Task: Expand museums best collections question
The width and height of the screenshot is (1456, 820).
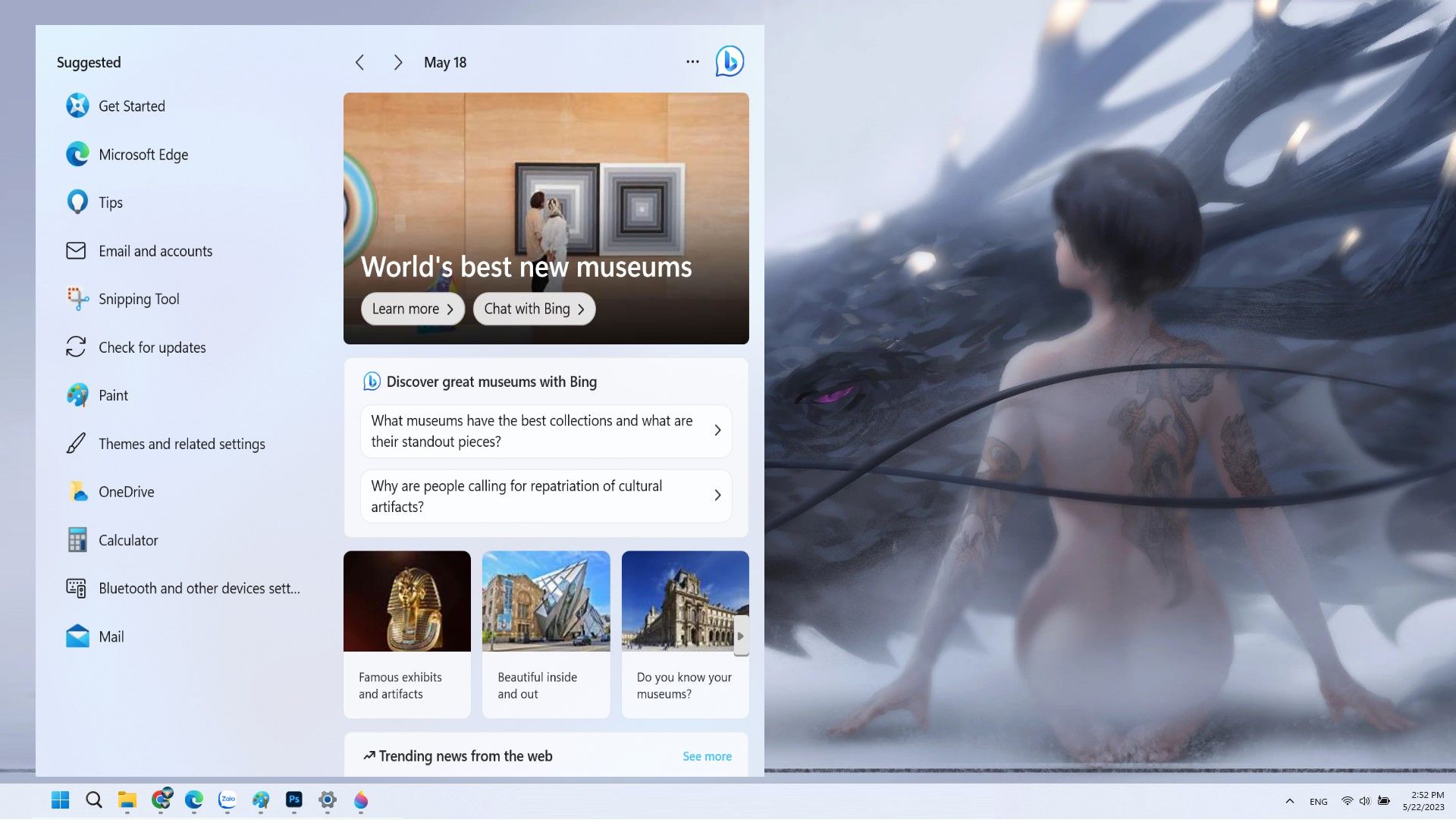Action: (546, 431)
